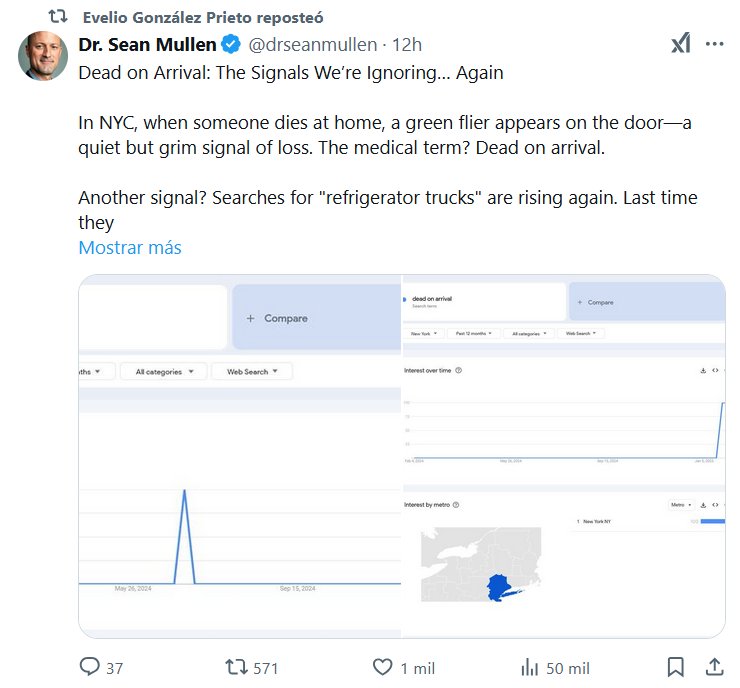Screen dimensions: 740x688
Task: Bookmark this post
Action: click(675, 667)
